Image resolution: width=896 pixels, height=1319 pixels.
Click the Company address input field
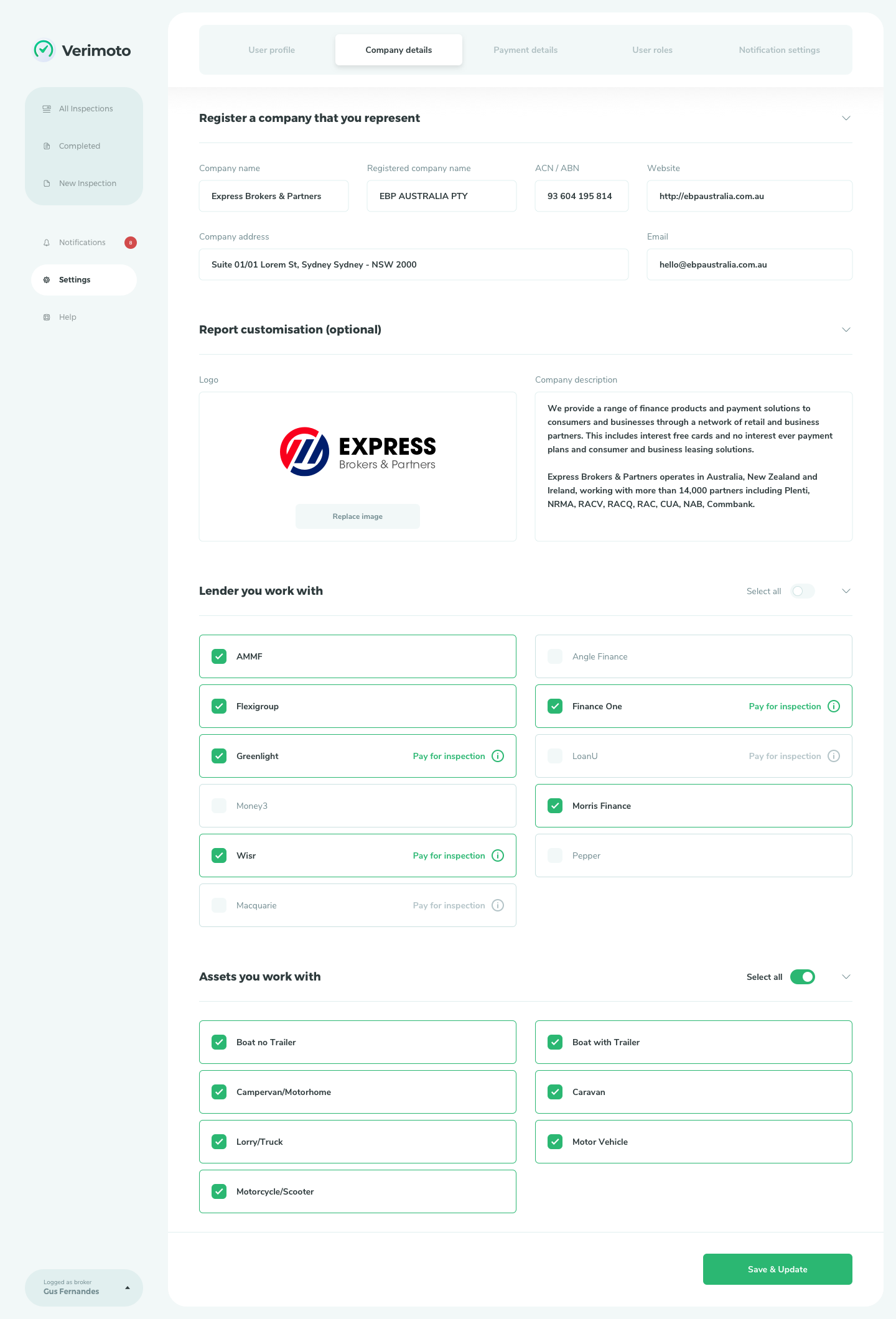[414, 264]
